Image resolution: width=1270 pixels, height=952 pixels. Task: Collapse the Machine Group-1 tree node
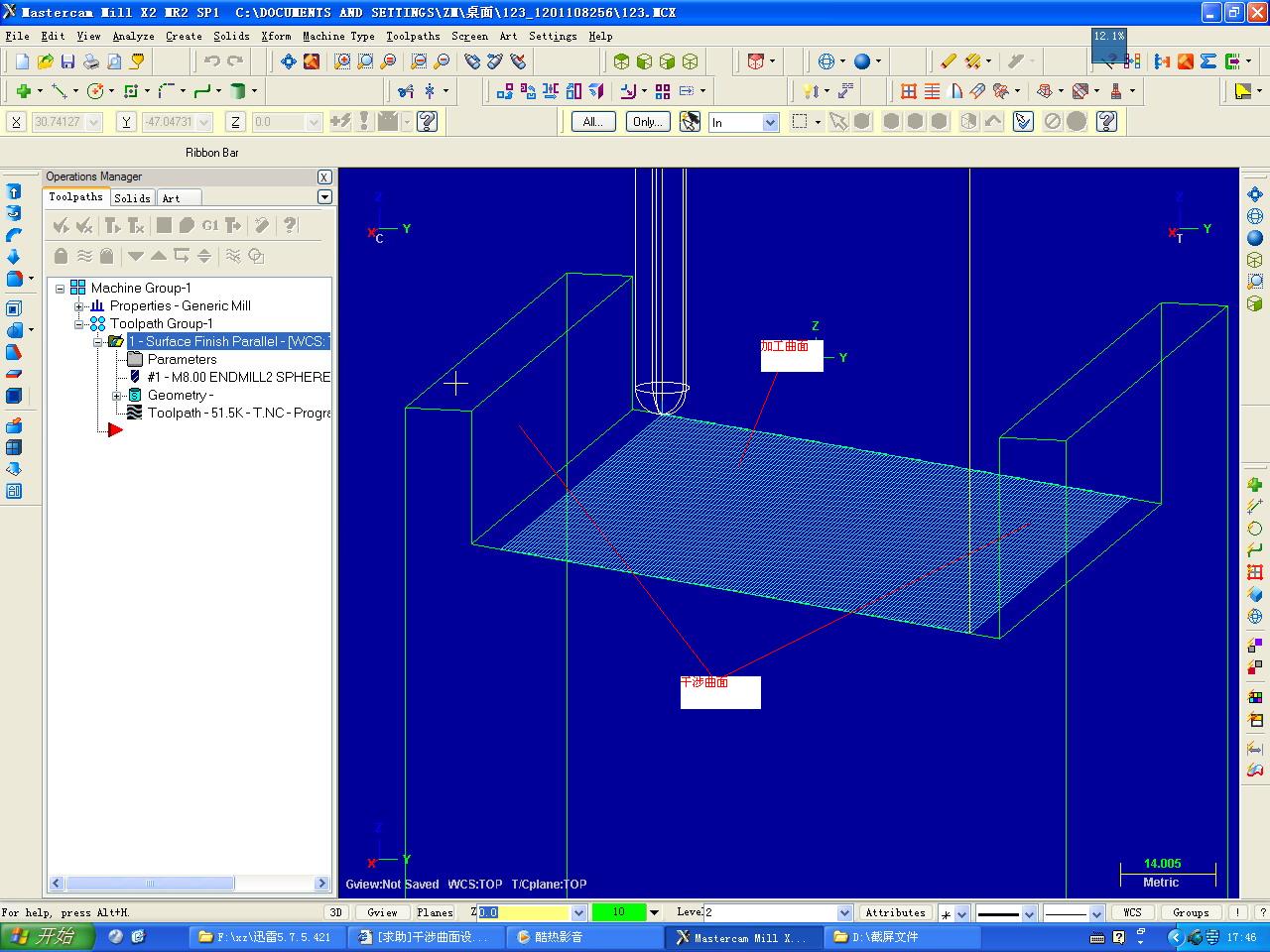(x=60, y=289)
